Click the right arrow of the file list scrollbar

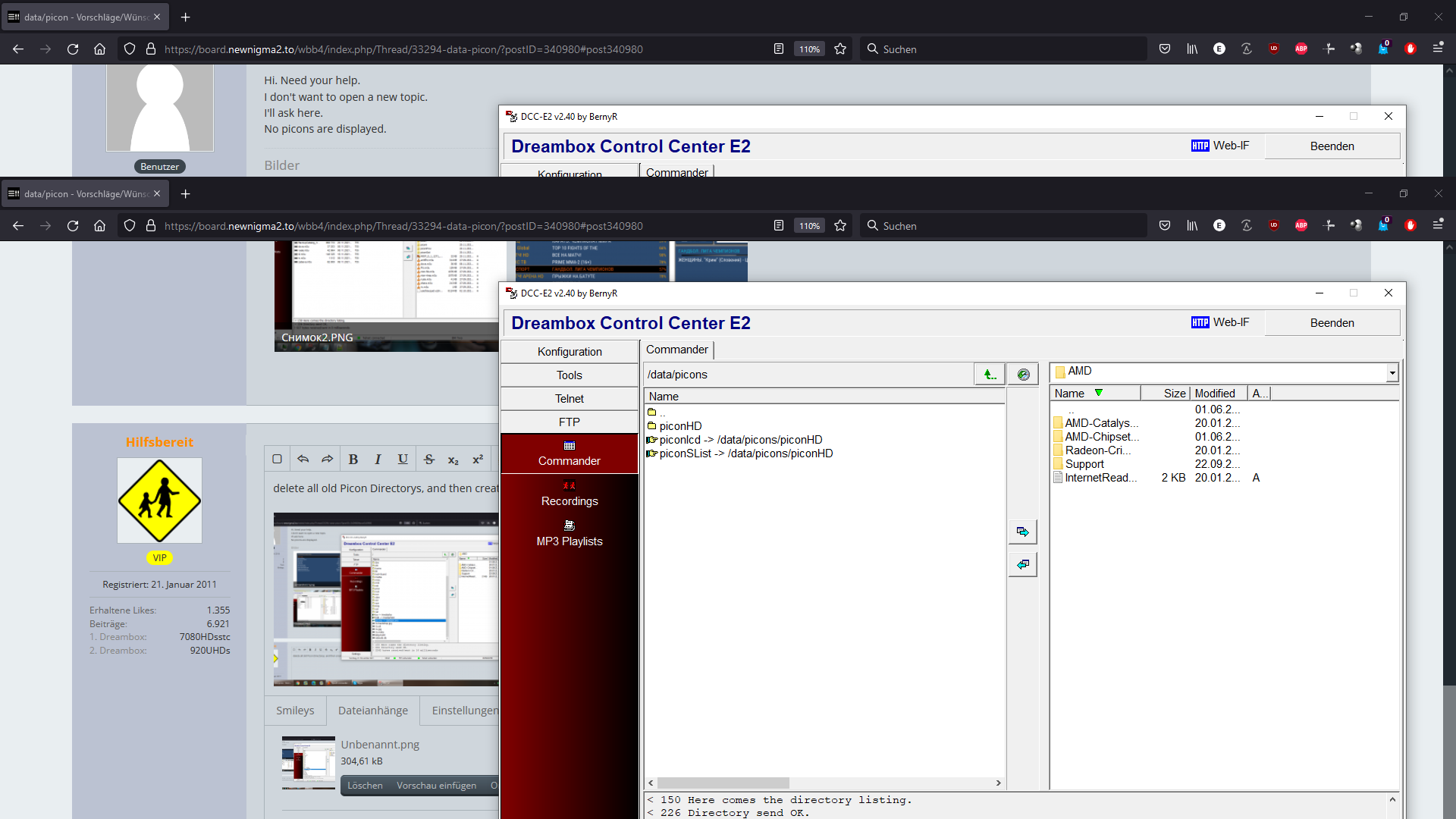click(998, 783)
